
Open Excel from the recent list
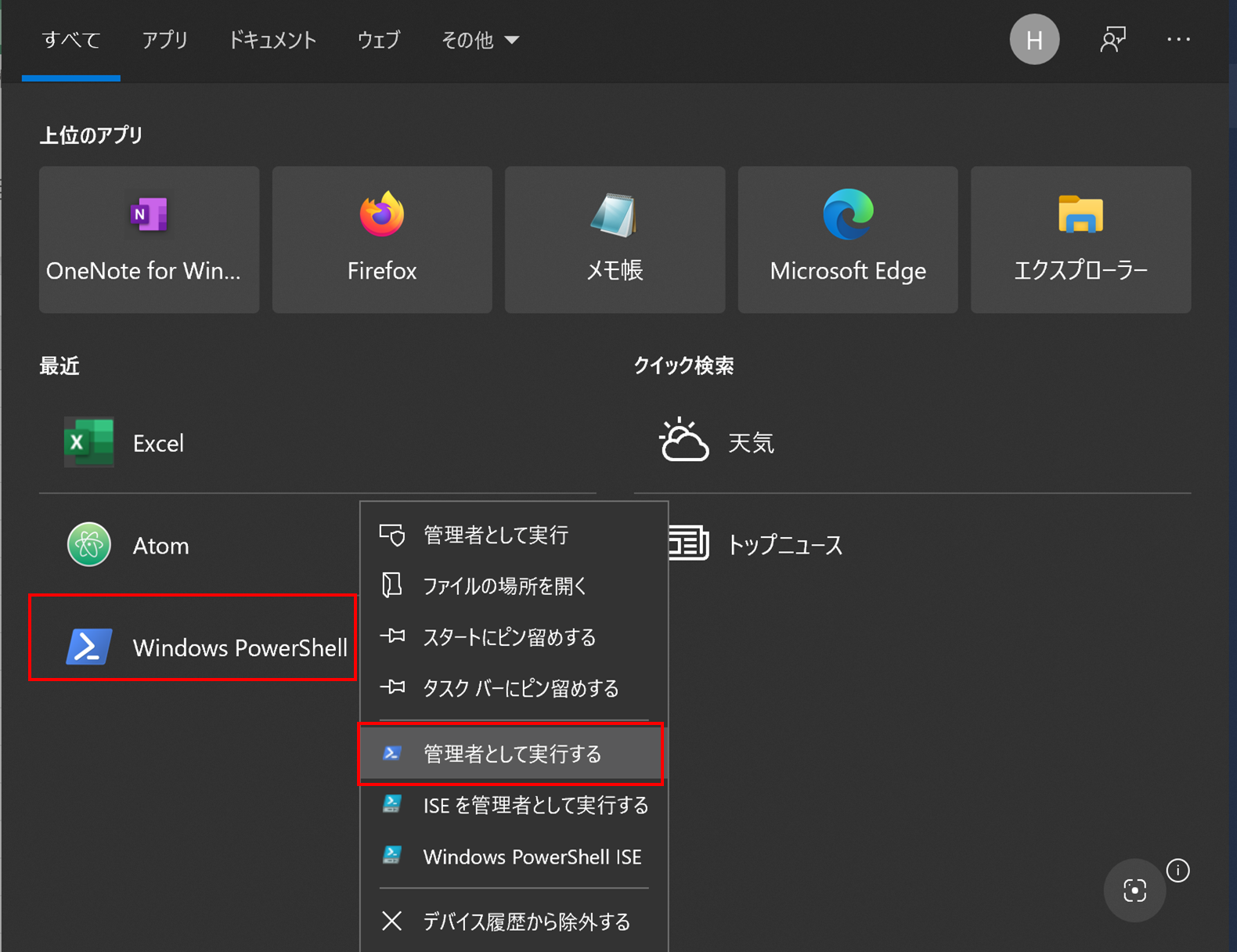(x=317, y=442)
